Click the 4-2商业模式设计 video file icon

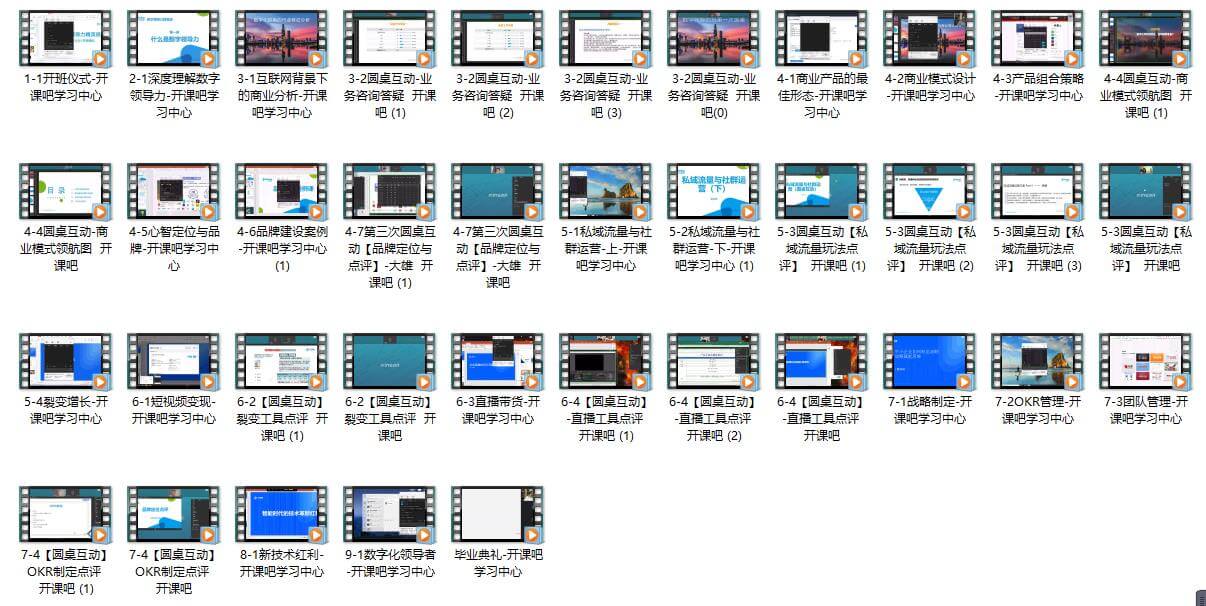[930, 38]
